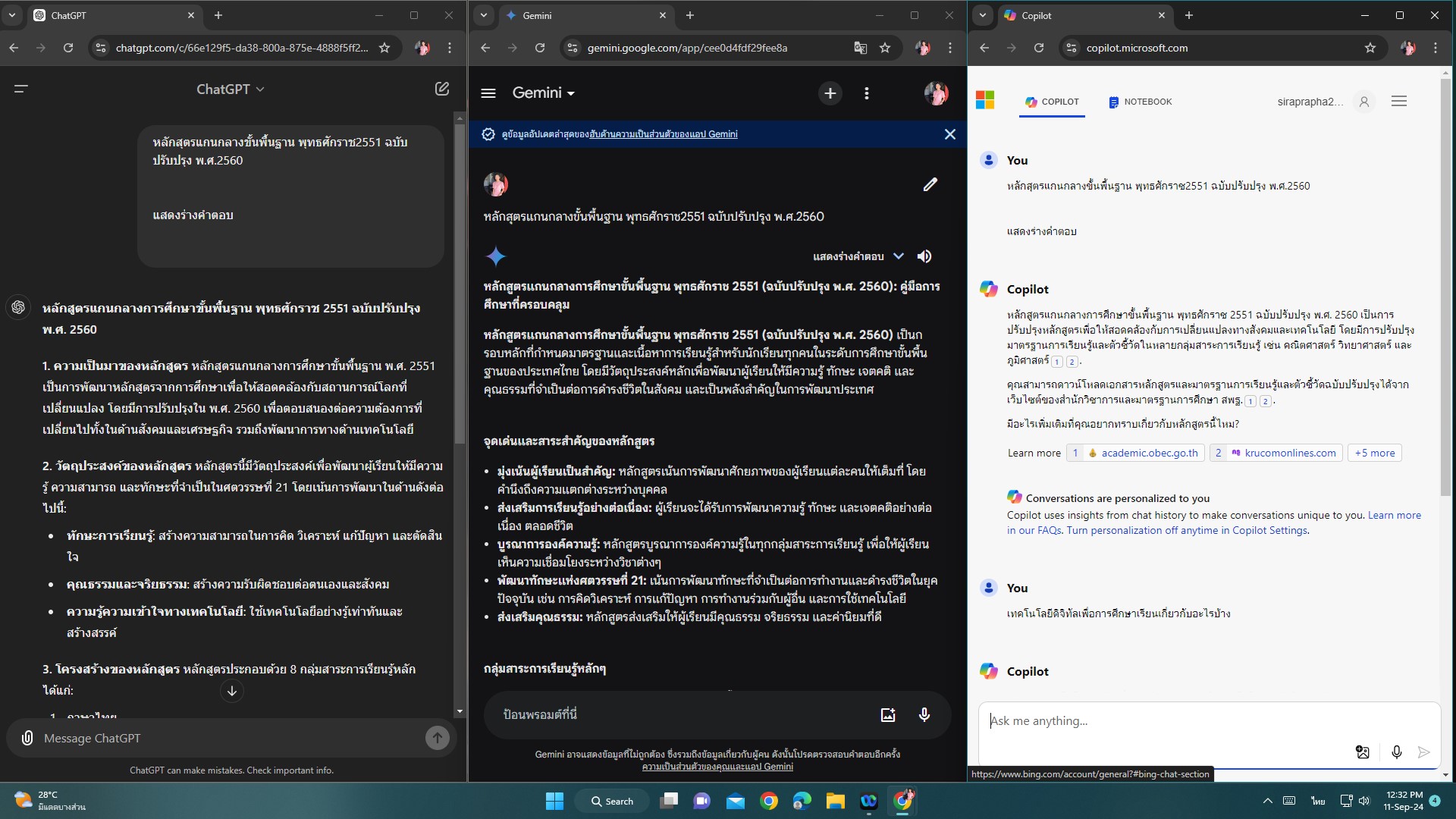Open the Gemini hamburger main menu
Image resolution: width=1456 pixels, height=819 pixels.
tap(488, 93)
